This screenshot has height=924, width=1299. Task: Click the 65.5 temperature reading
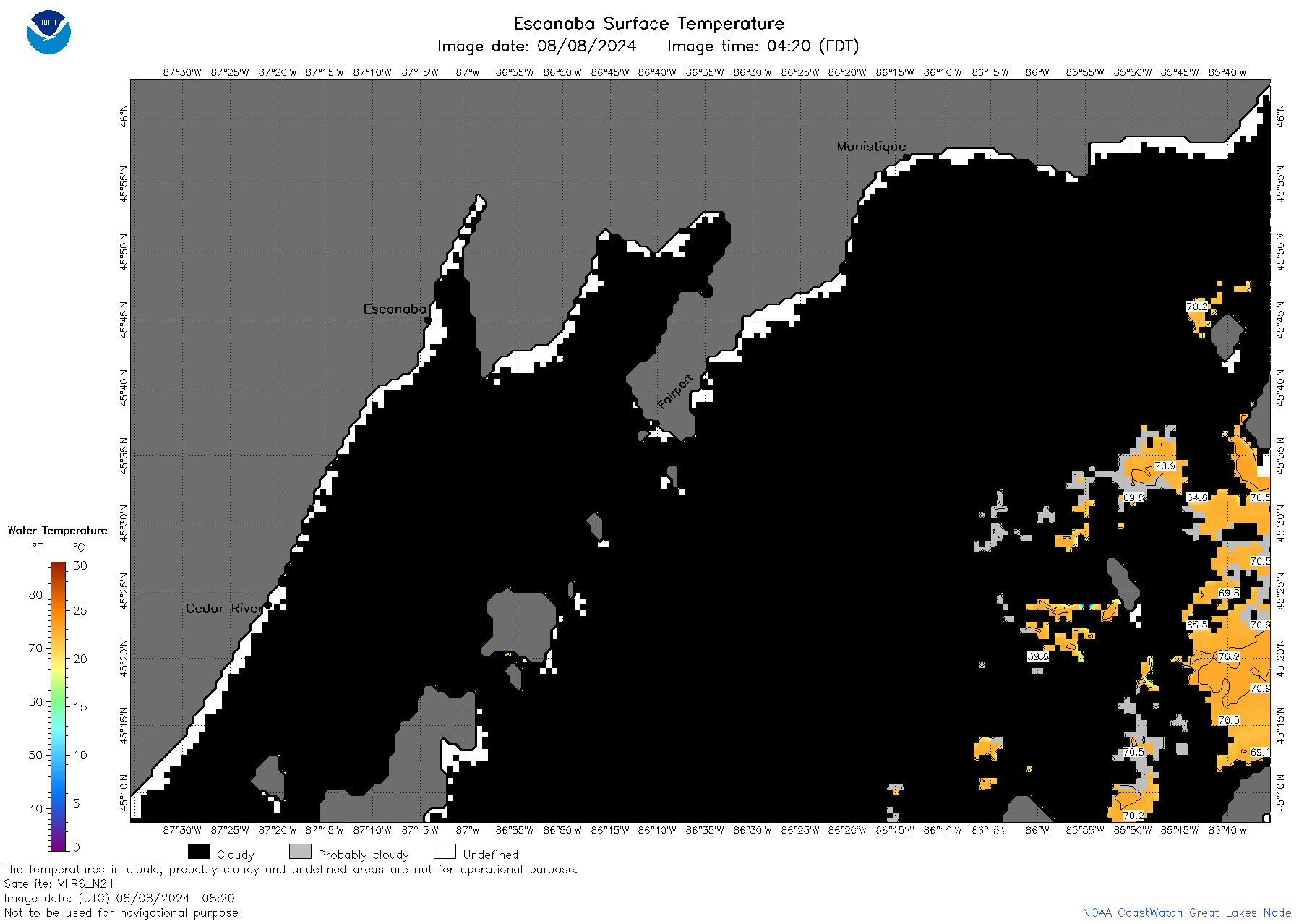(x=1197, y=625)
